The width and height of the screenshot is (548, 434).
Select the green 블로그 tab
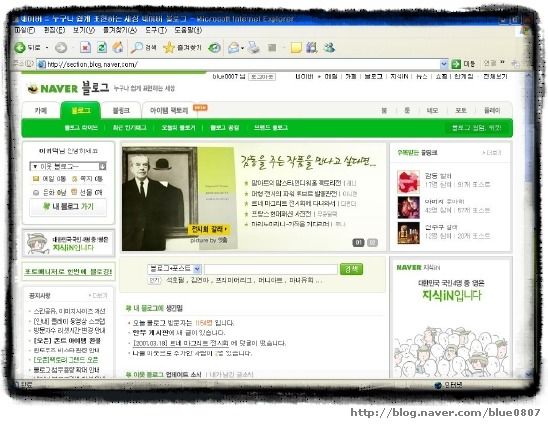(81, 110)
